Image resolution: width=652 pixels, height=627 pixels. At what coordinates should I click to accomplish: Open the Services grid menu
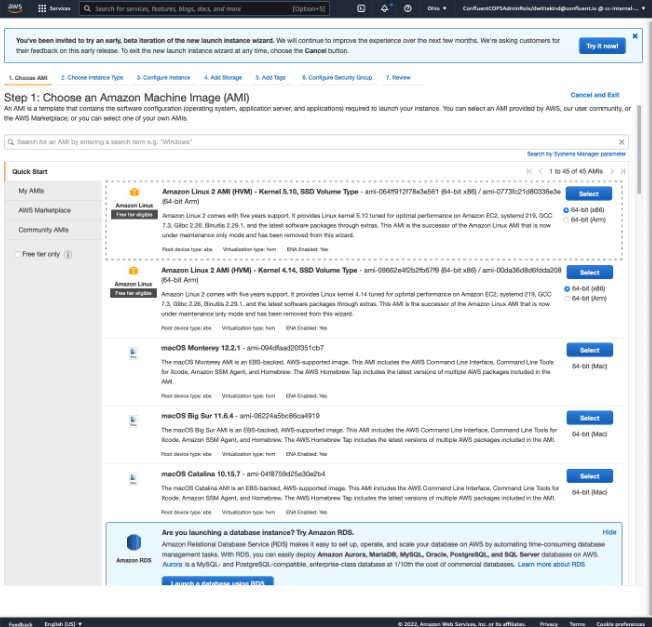[54, 8]
